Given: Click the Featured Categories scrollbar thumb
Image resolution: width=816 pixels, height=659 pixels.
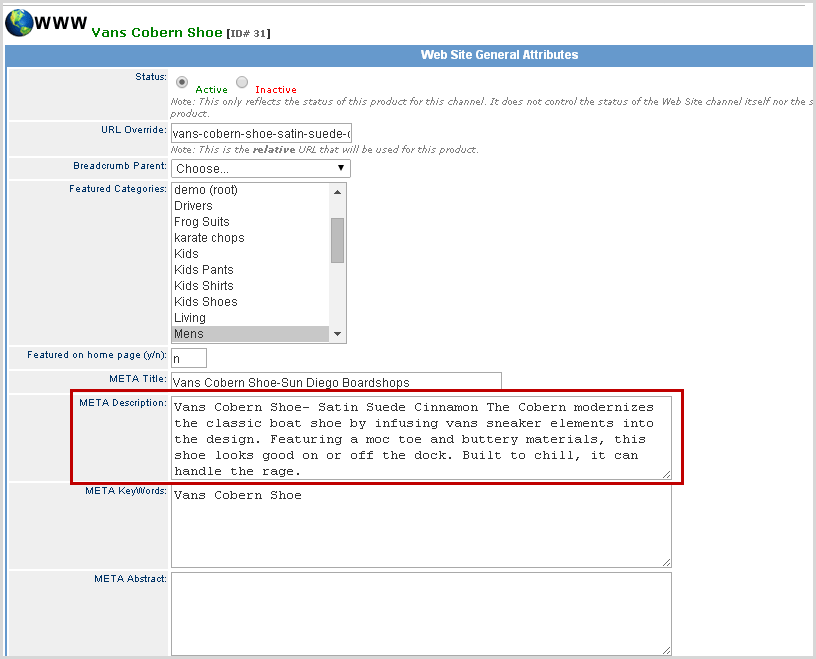Looking at the screenshot, I should click(337, 240).
